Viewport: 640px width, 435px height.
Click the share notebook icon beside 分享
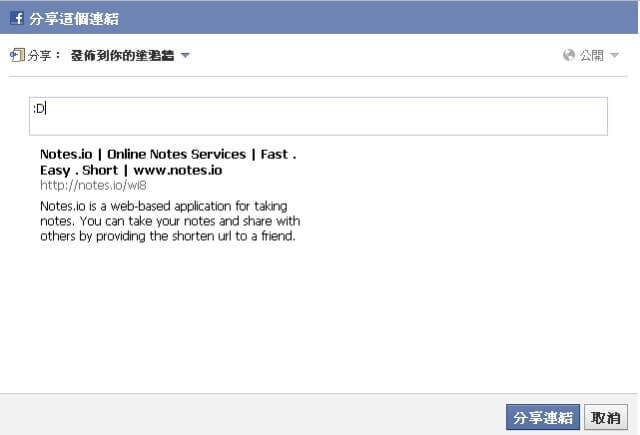click(17, 55)
